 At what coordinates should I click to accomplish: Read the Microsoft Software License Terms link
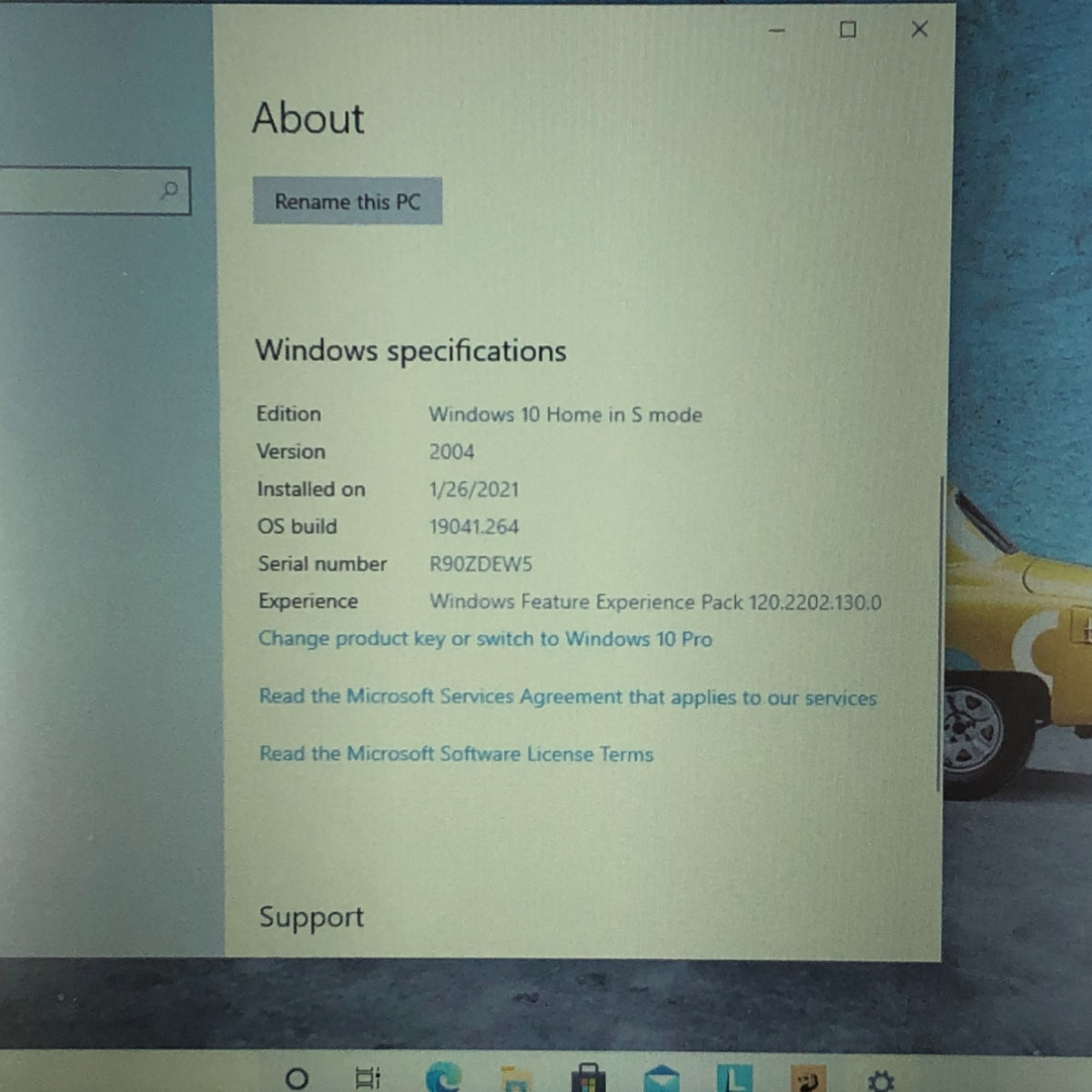pyautogui.click(x=456, y=753)
